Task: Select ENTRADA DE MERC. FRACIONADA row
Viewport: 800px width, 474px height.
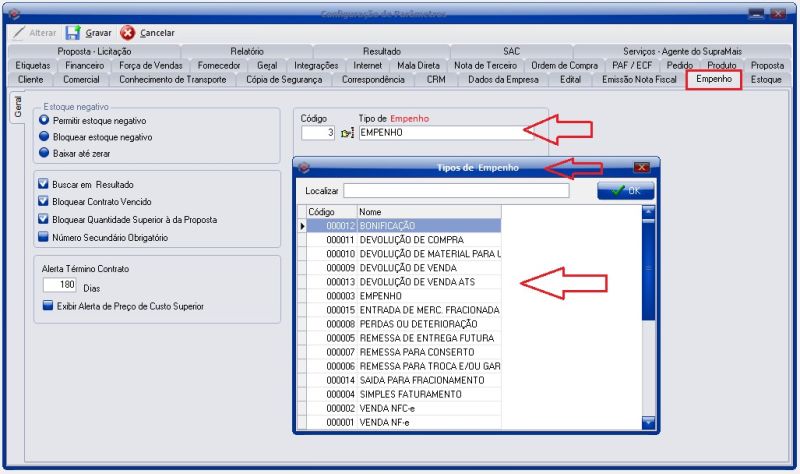Action: pos(404,310)
